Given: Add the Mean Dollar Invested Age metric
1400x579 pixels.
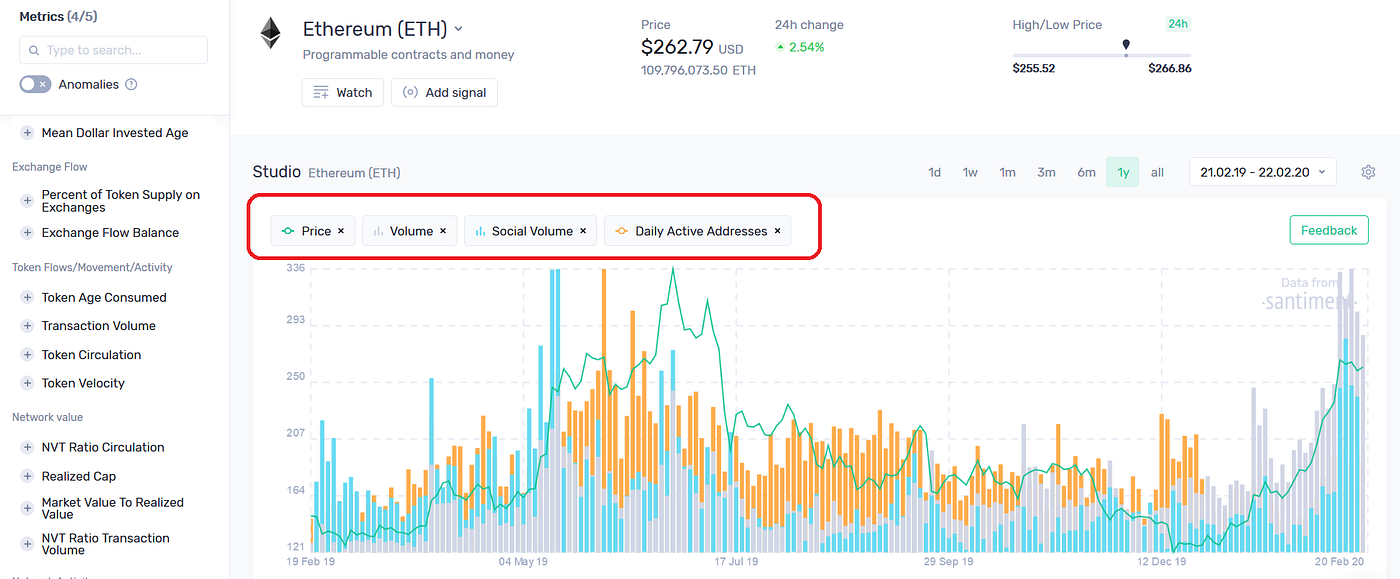Looking at the screenshot, I should pos(27,133).
